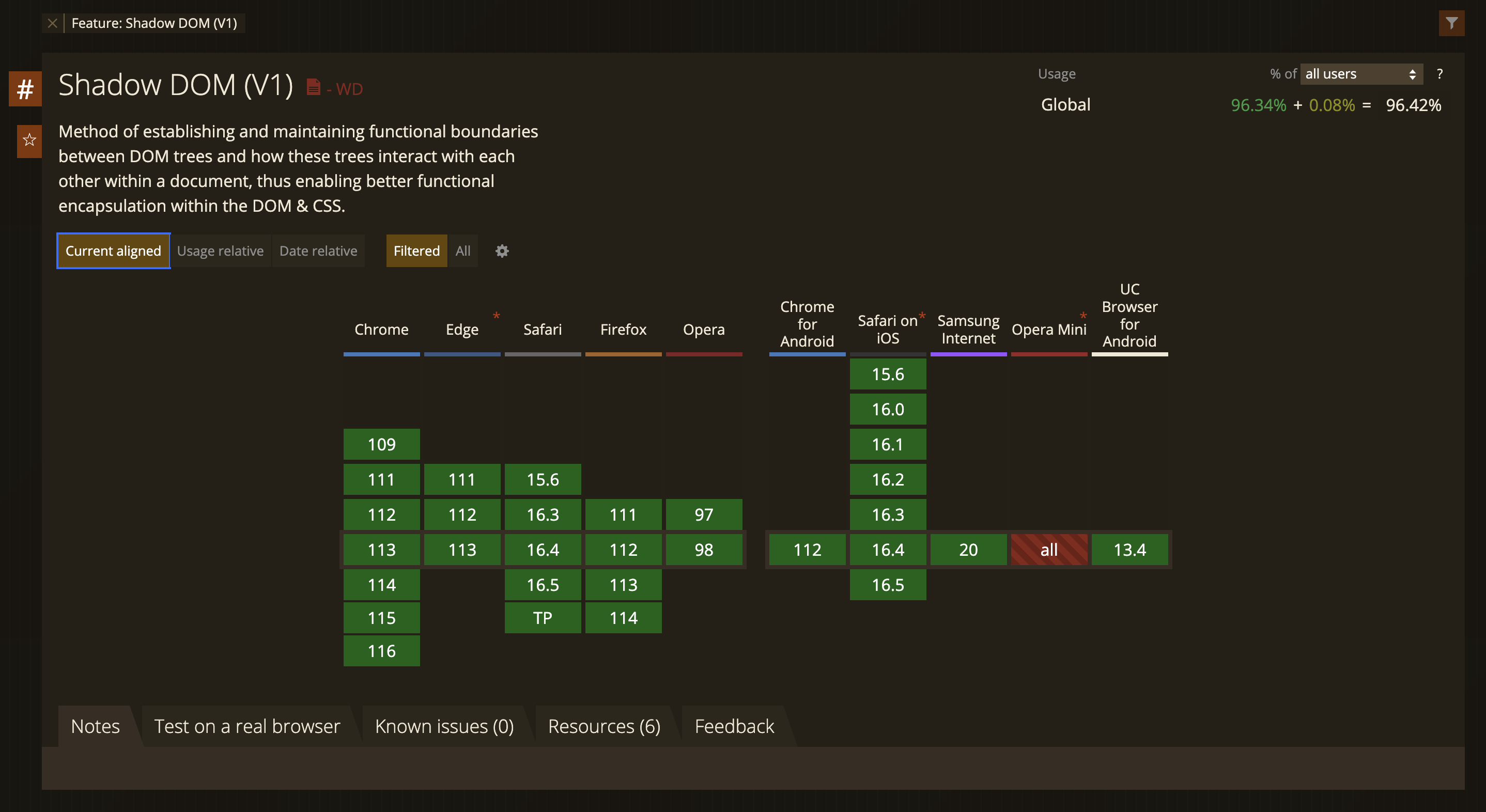Screen dimensions: 1486x812
Task: Open the Known issues tab
Action: 444,726
